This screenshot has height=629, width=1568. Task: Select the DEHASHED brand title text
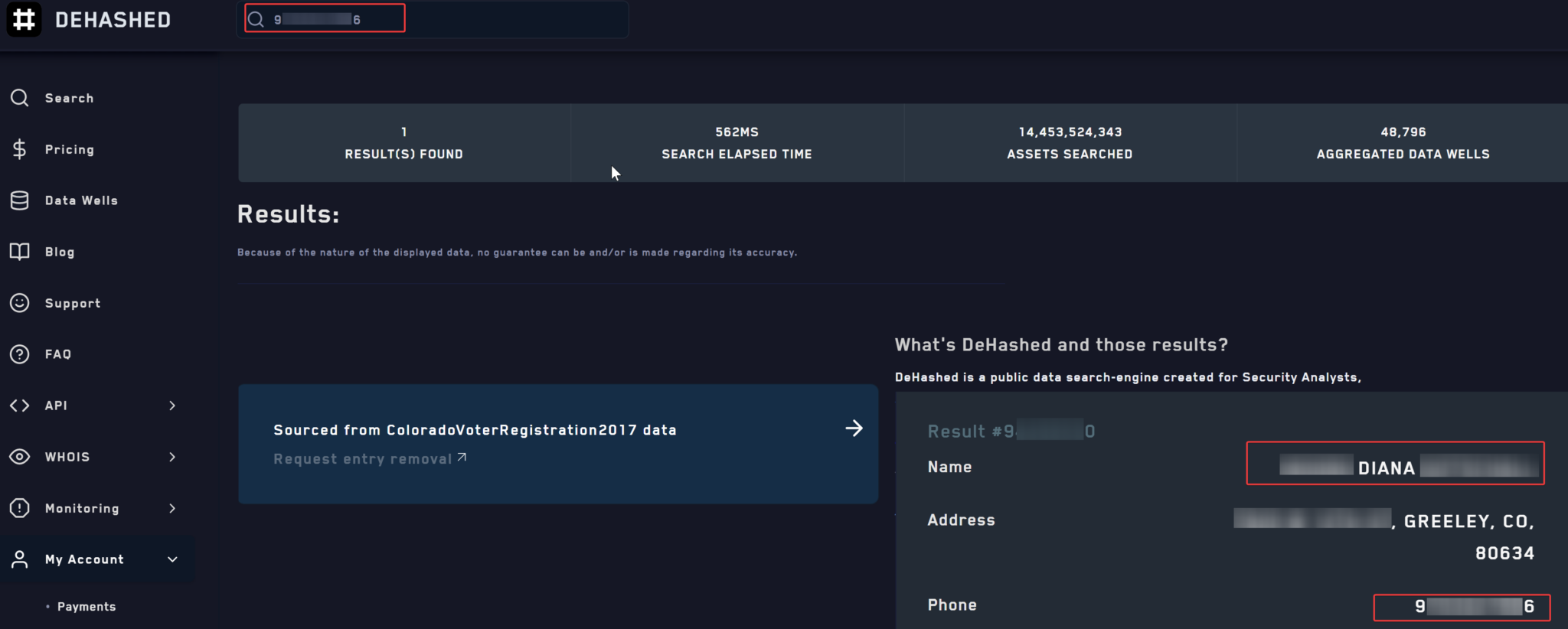pyautogui.click(x=113, y=20)
